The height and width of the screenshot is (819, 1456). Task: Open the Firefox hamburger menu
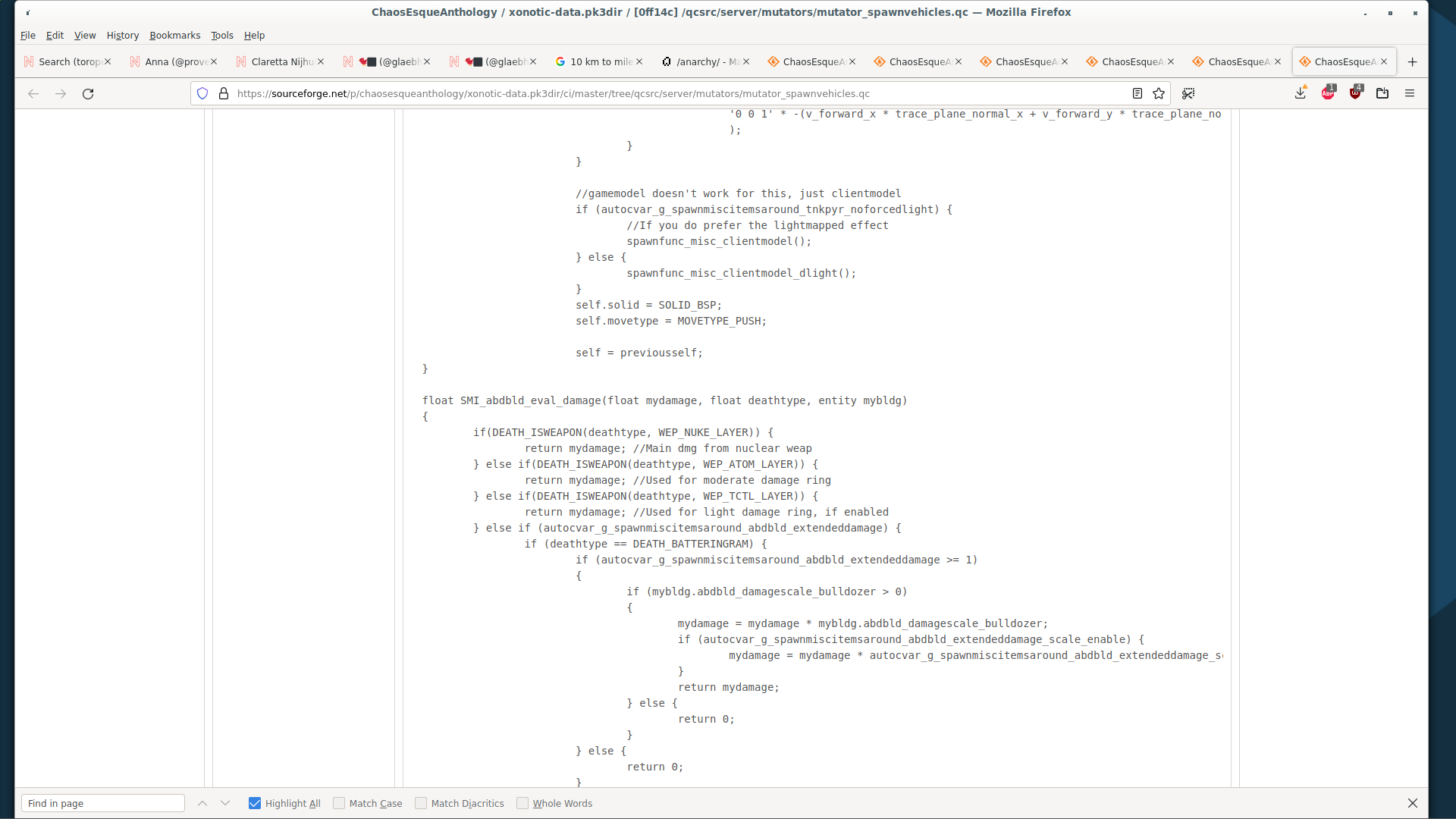click(1410, 93)
